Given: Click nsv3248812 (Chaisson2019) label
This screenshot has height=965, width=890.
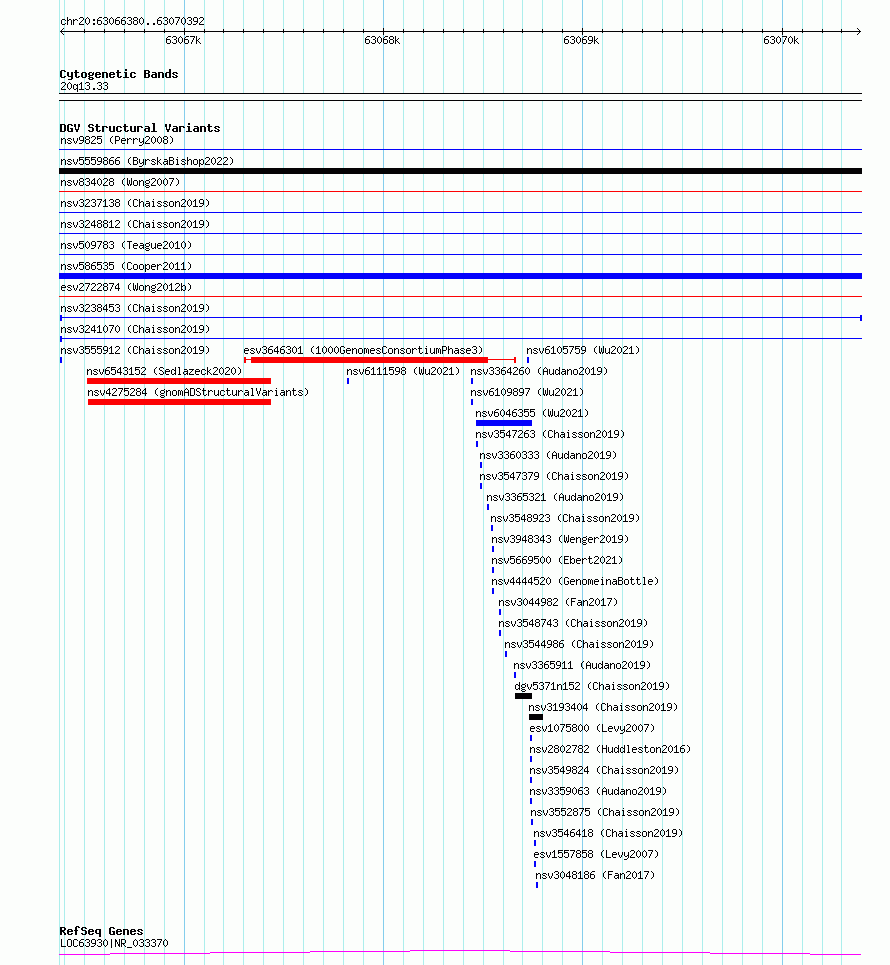Looking at the screenshot, I should tap(135, 224).
